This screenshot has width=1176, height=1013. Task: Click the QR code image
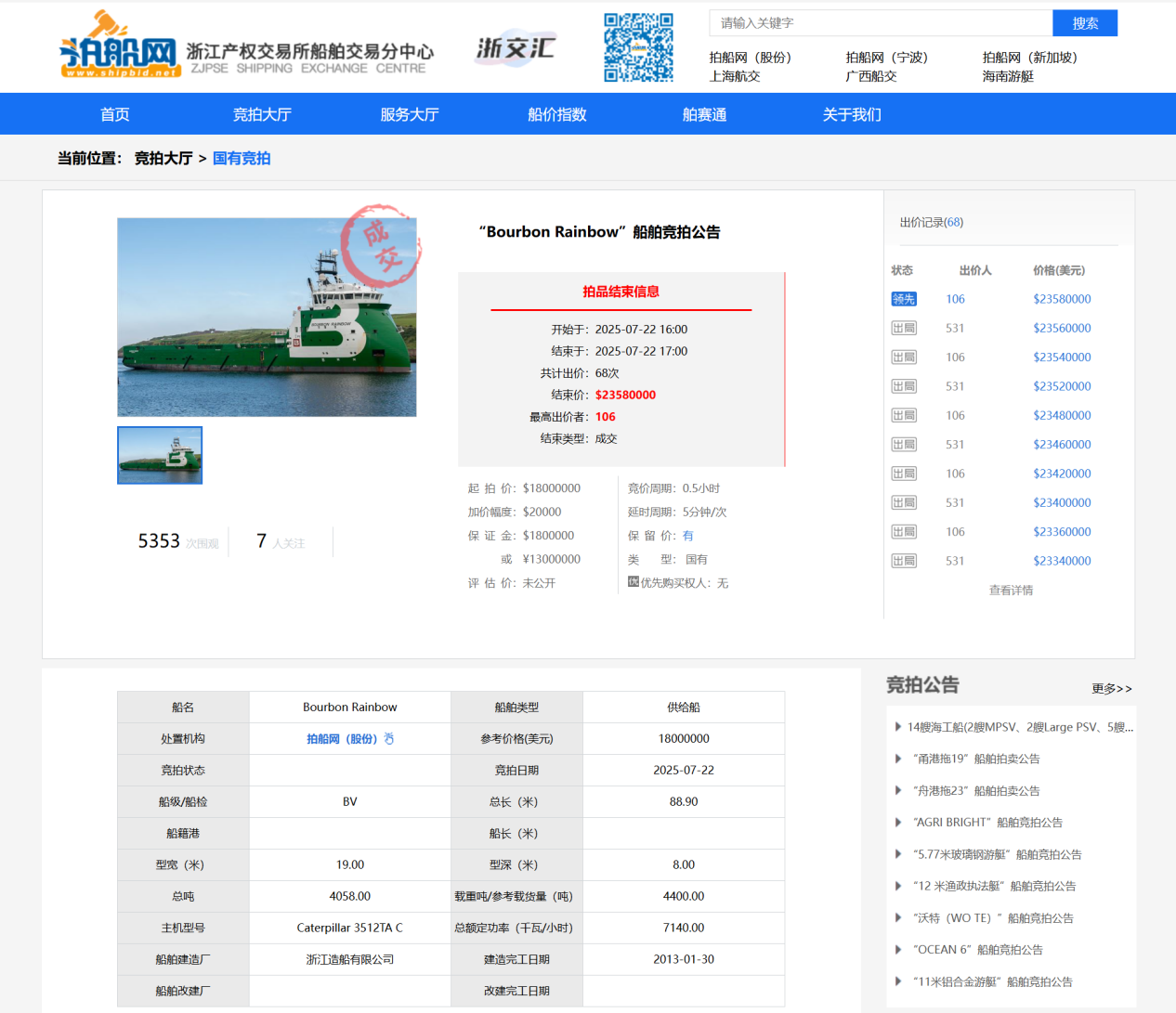[x=638, y=47]
